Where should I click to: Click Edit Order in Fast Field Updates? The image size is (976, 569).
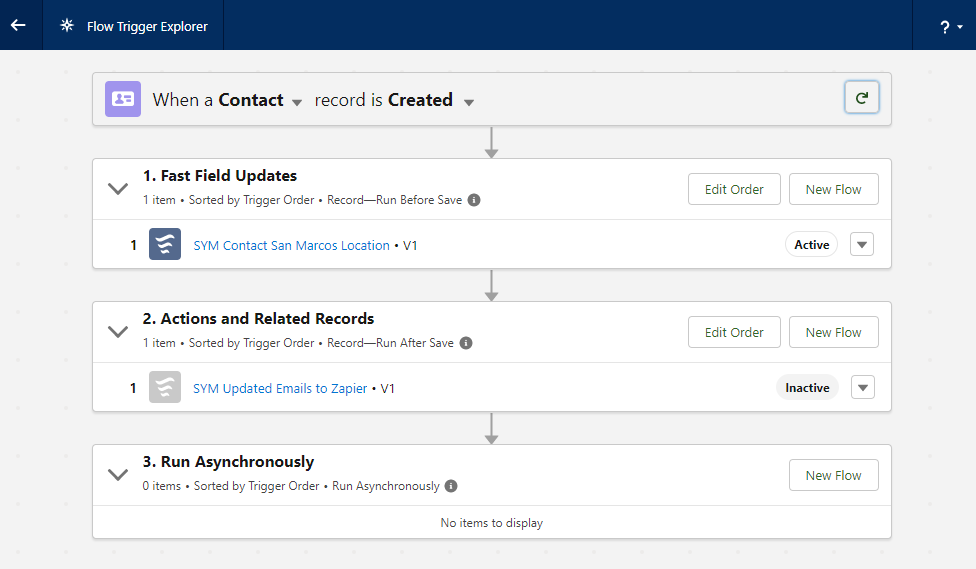point(734,189)
